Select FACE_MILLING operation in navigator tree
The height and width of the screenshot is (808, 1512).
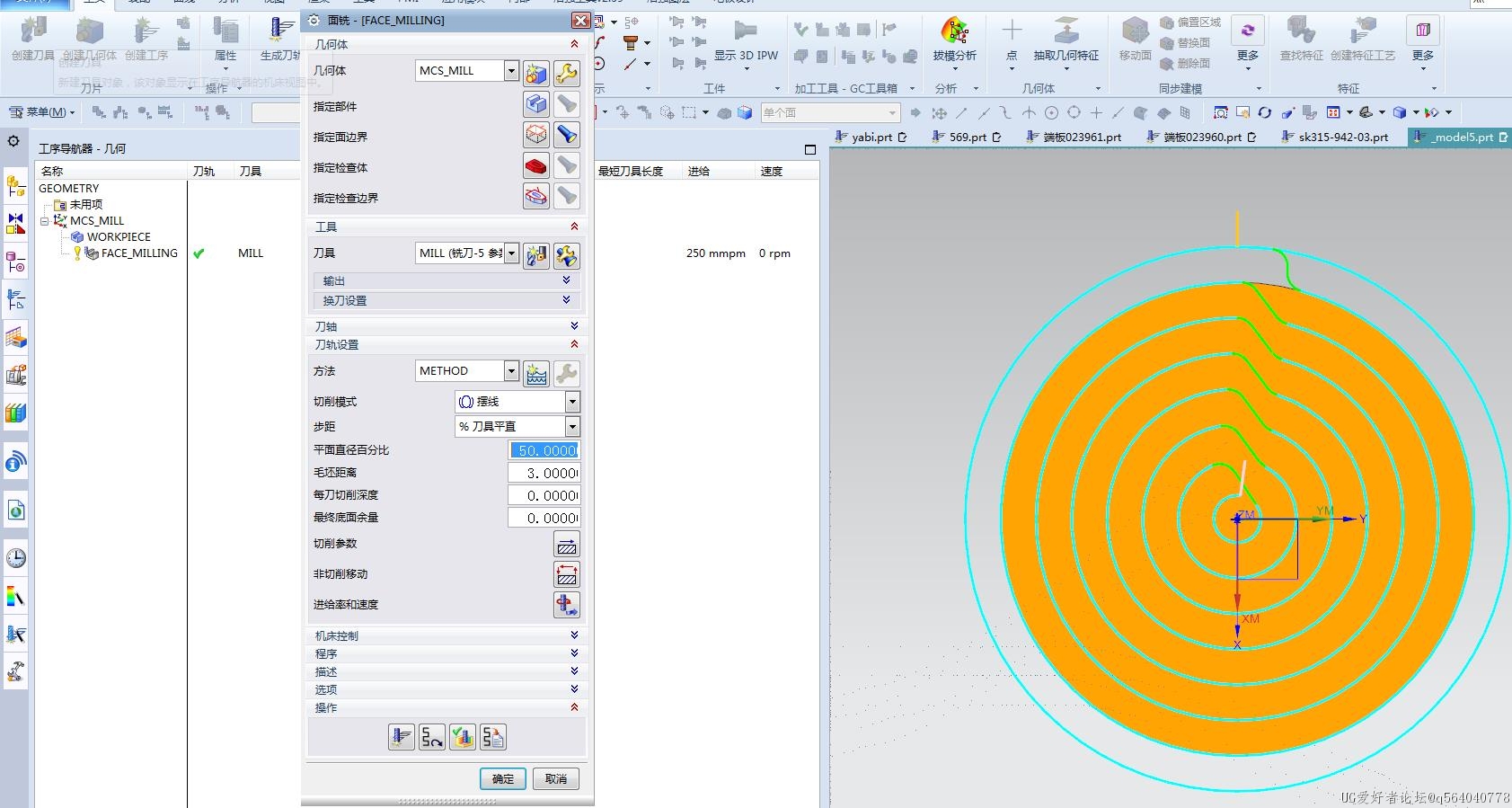tap(139, 253)
